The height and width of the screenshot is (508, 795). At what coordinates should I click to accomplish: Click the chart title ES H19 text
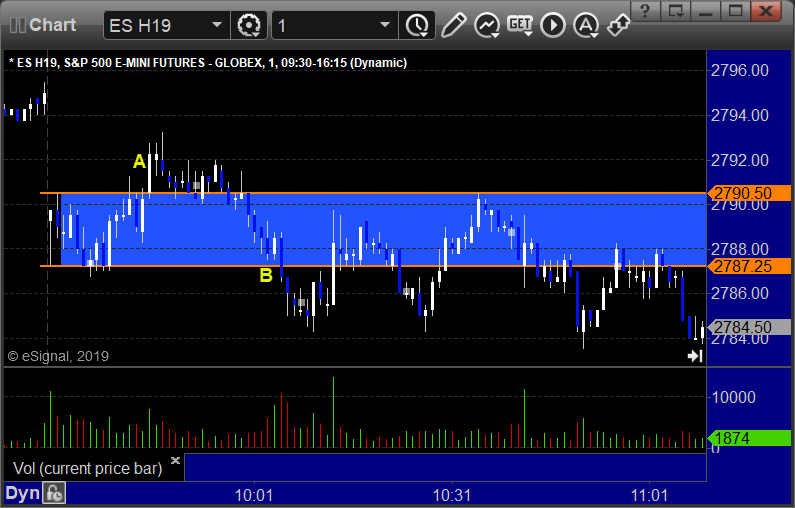208,63
